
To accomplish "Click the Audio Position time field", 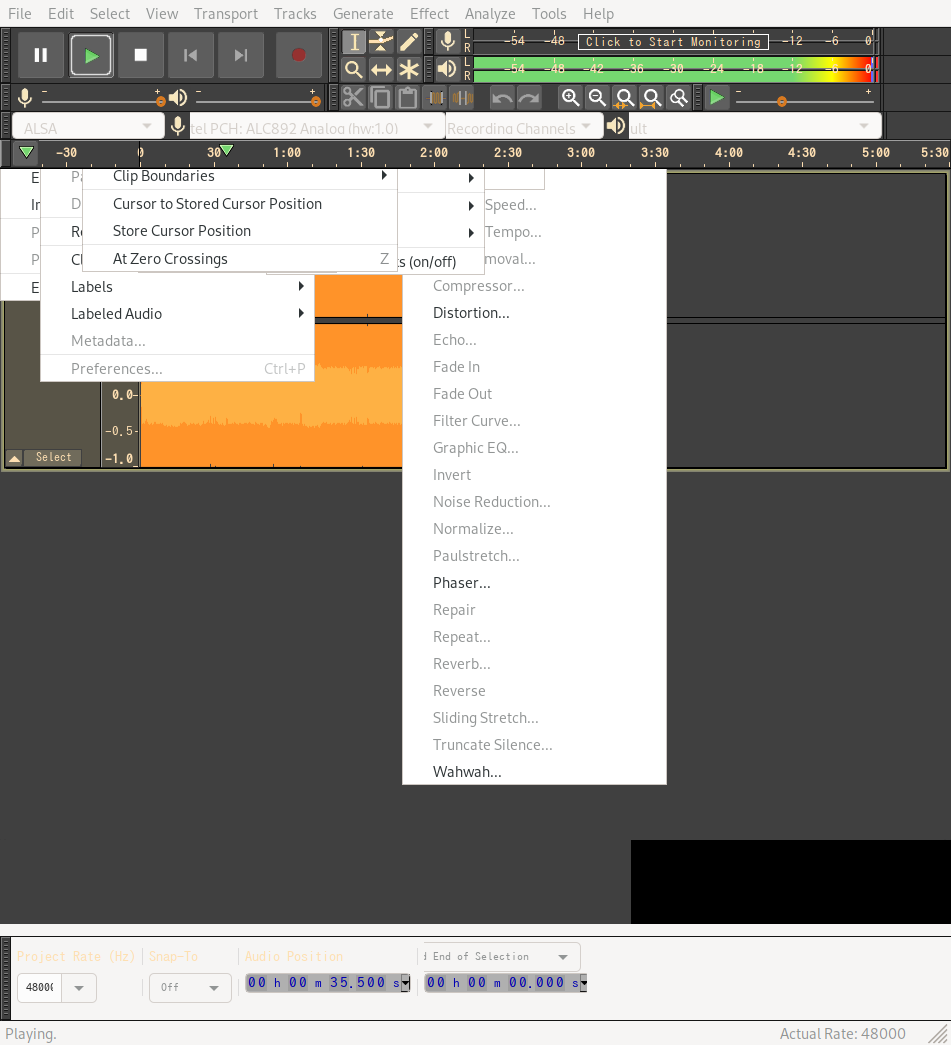I will pos(320,982).
